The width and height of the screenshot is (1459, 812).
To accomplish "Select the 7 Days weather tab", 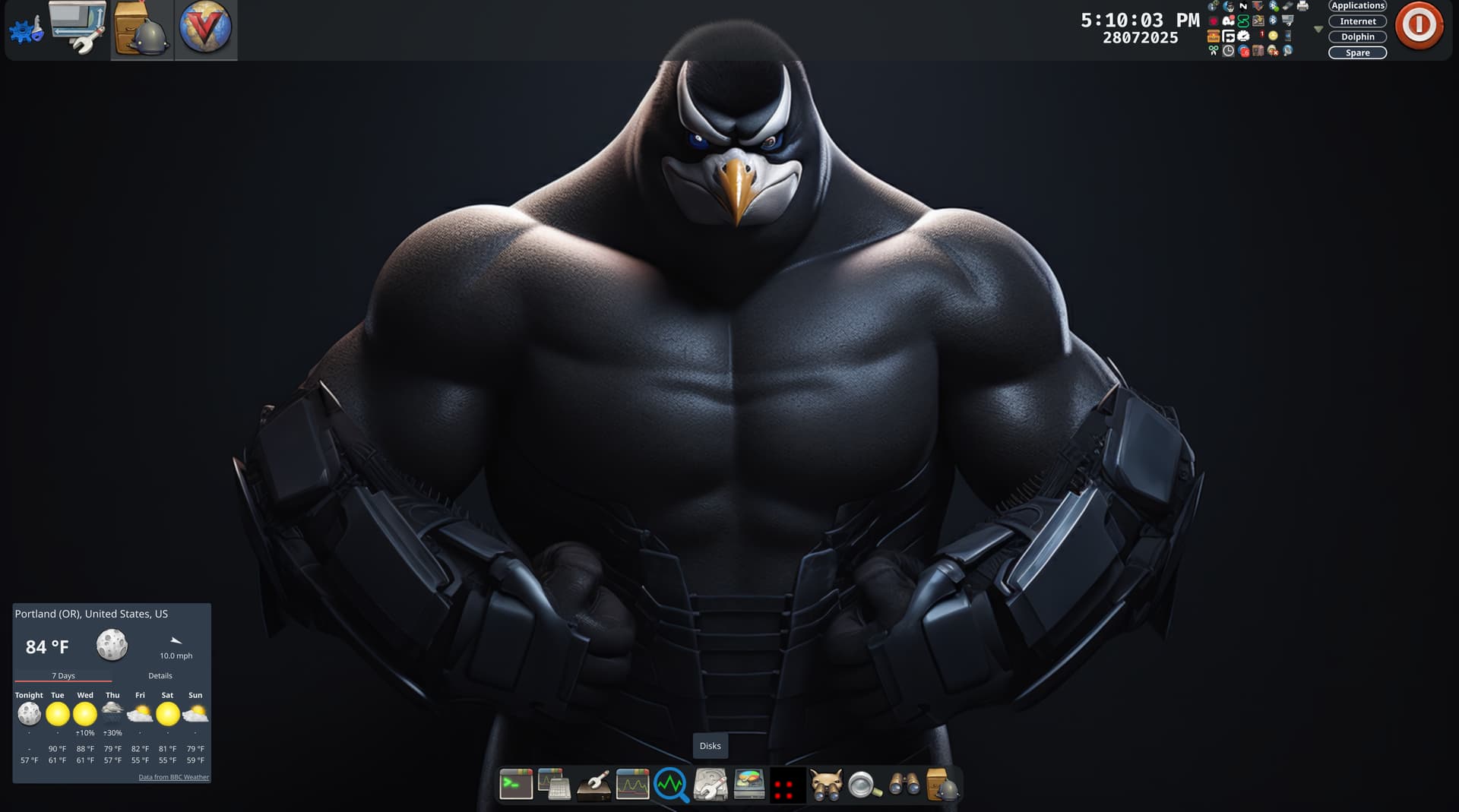I will click(x=63, y=675).
